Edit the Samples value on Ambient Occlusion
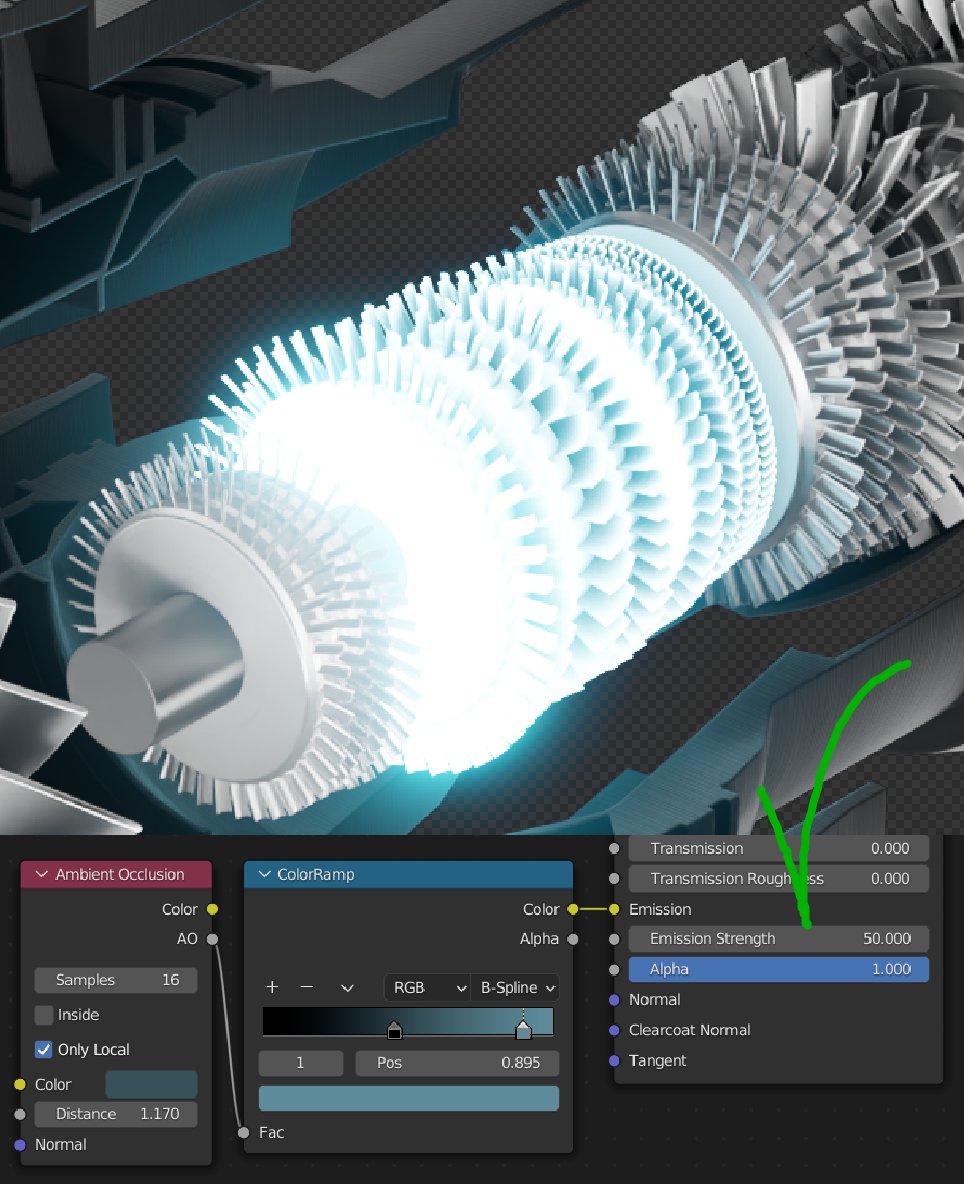964x1184 pixels. click(115, 980)
